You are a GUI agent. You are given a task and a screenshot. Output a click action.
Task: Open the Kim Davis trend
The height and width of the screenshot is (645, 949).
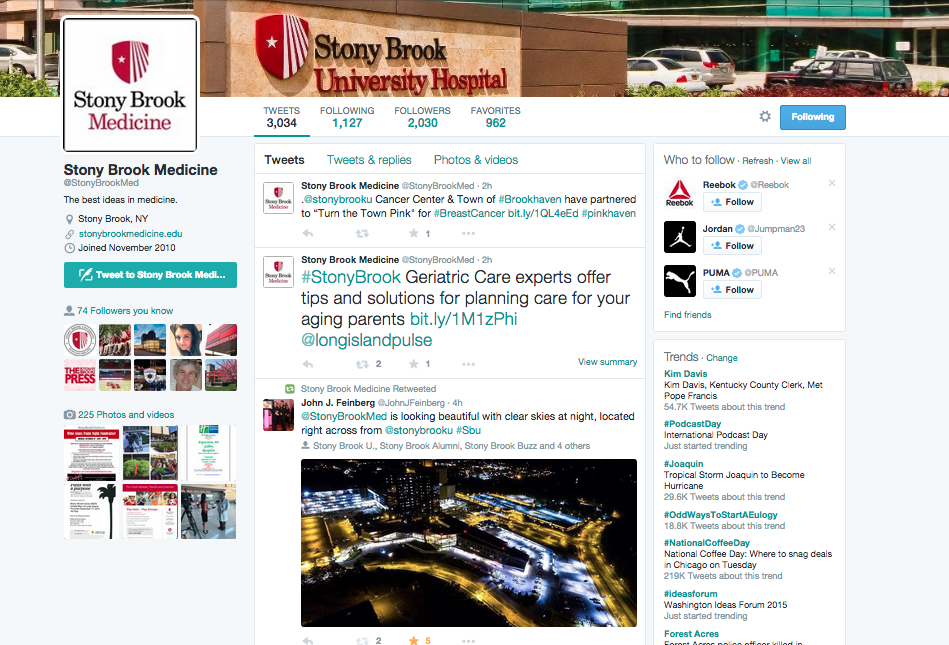tap(685, 374)
